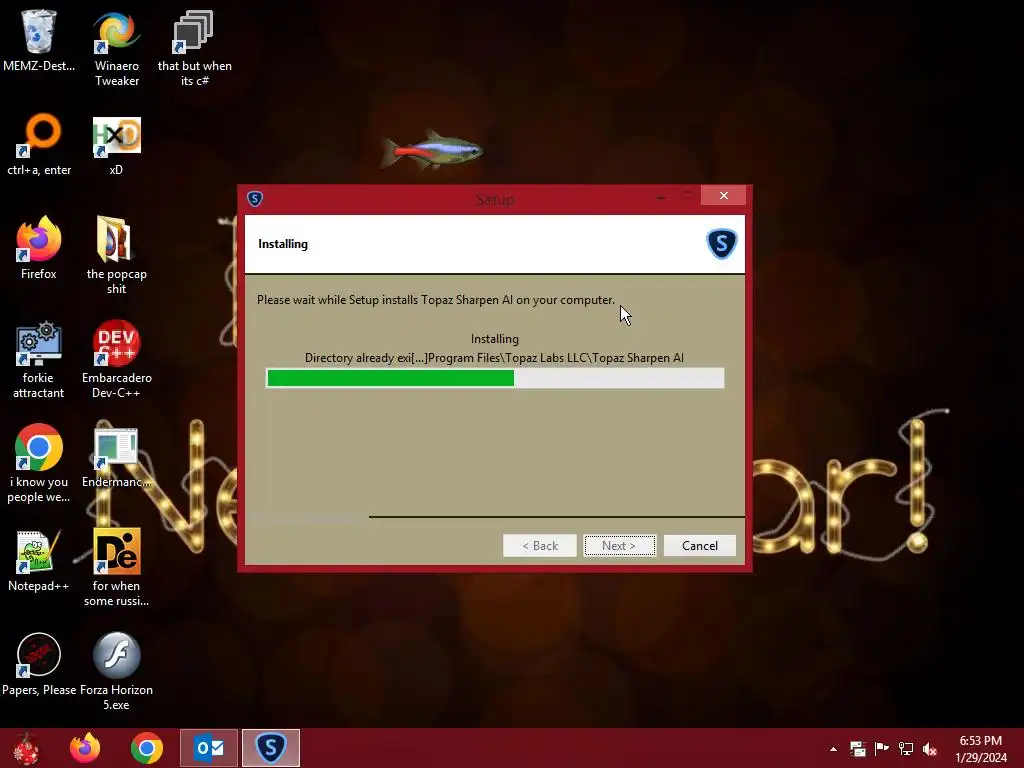This screenshot has height=768, width=1024.
Task: Click the muted volume tray icon
Action: coord(930,749)
